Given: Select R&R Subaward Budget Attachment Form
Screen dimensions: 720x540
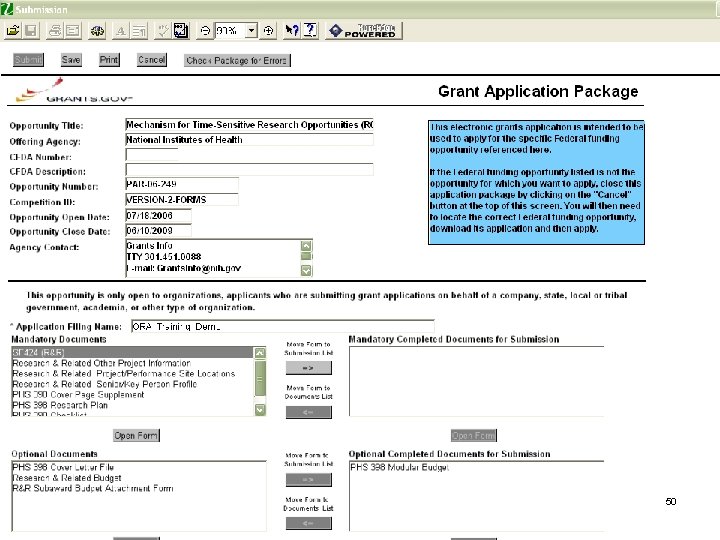Looking at the screenshot, I should click(93, 489).
